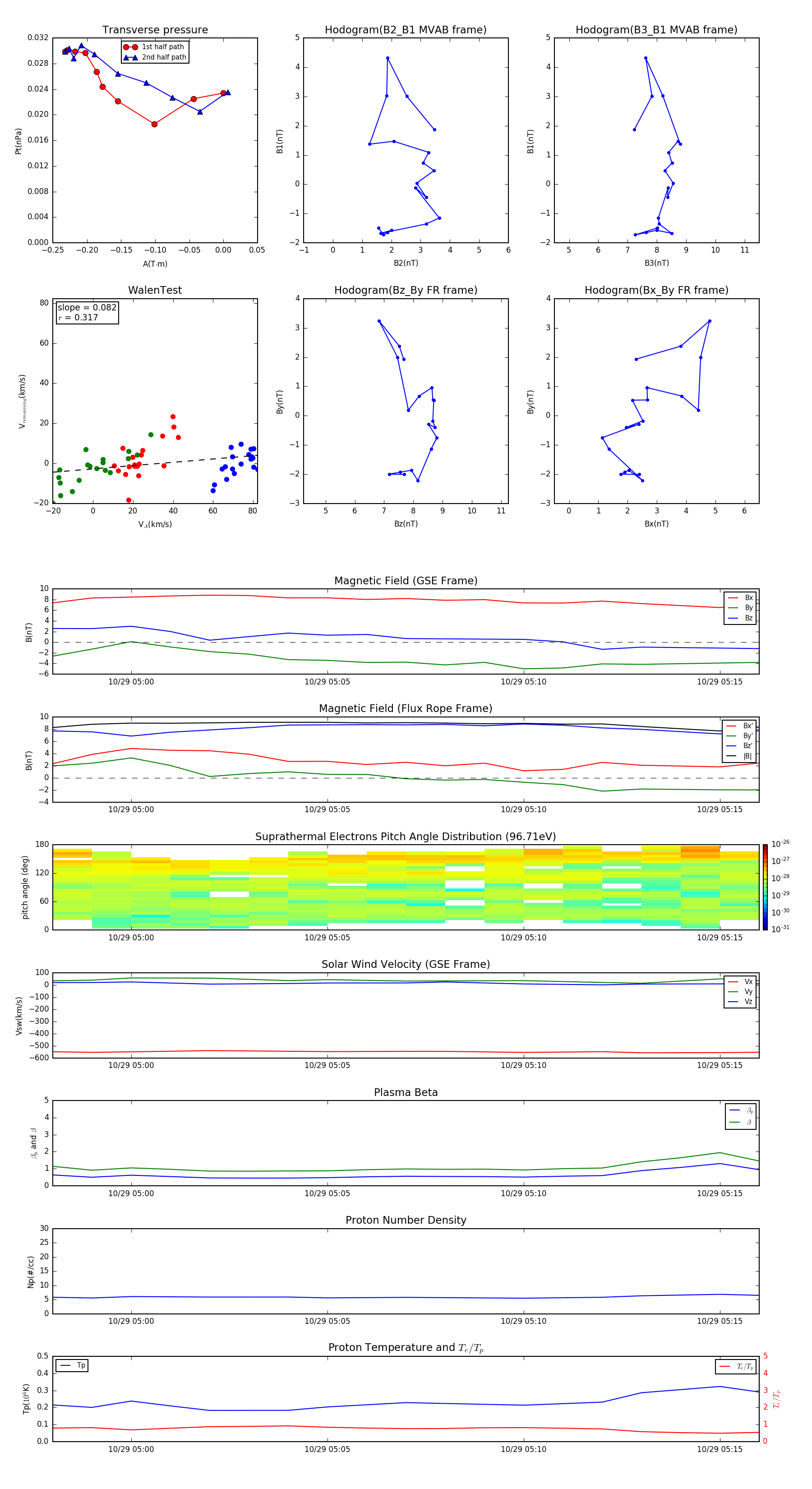The width and height of the screenshot is (812, 1489).
Task: Select the By' entry in the flux rope legend
Action: click(740, 736)
